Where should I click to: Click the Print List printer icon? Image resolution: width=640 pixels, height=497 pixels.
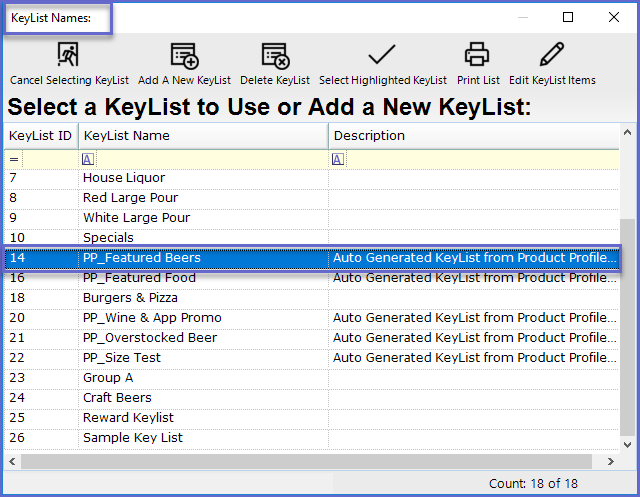(478, 56)
